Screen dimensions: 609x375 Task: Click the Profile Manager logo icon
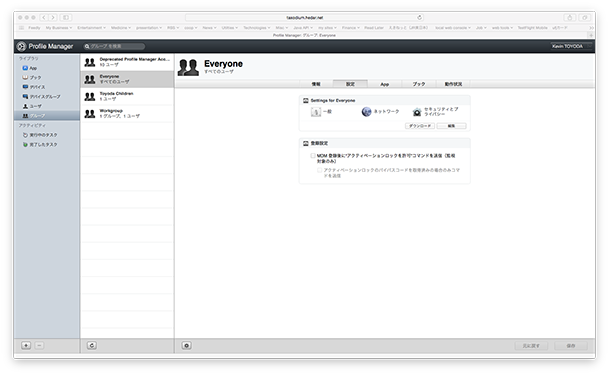click(x=22, y=46)
